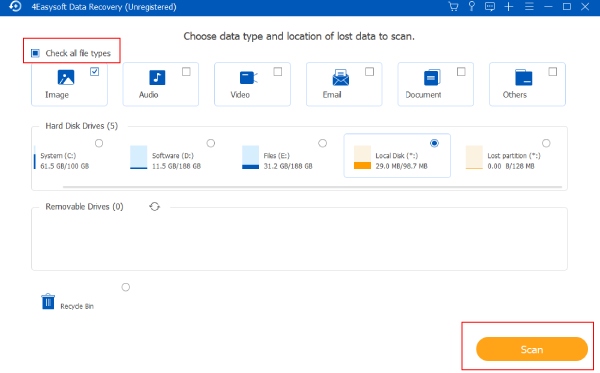Click the 'Software (D:)' drive name
Screen dimensions: 600x373
[x=173, y=156]
